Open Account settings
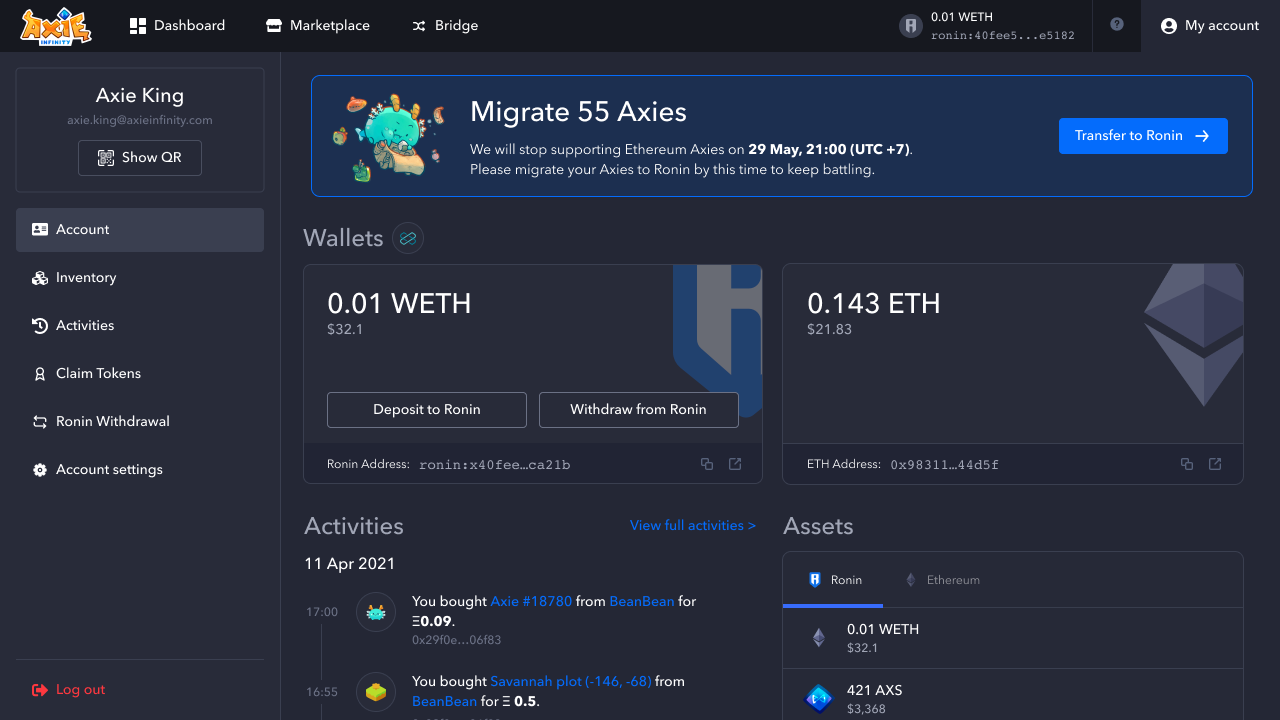The width and height of the screenshot is (1280, 720). [x=140, y=470]
